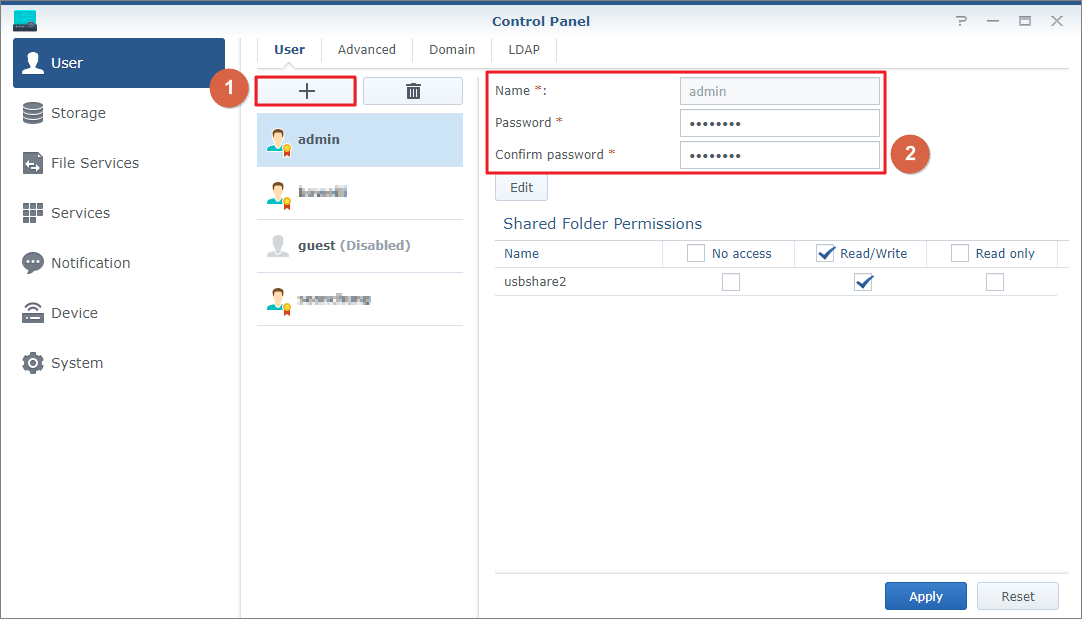
Task: Switch to the Advanced tab
Action: 366,48
